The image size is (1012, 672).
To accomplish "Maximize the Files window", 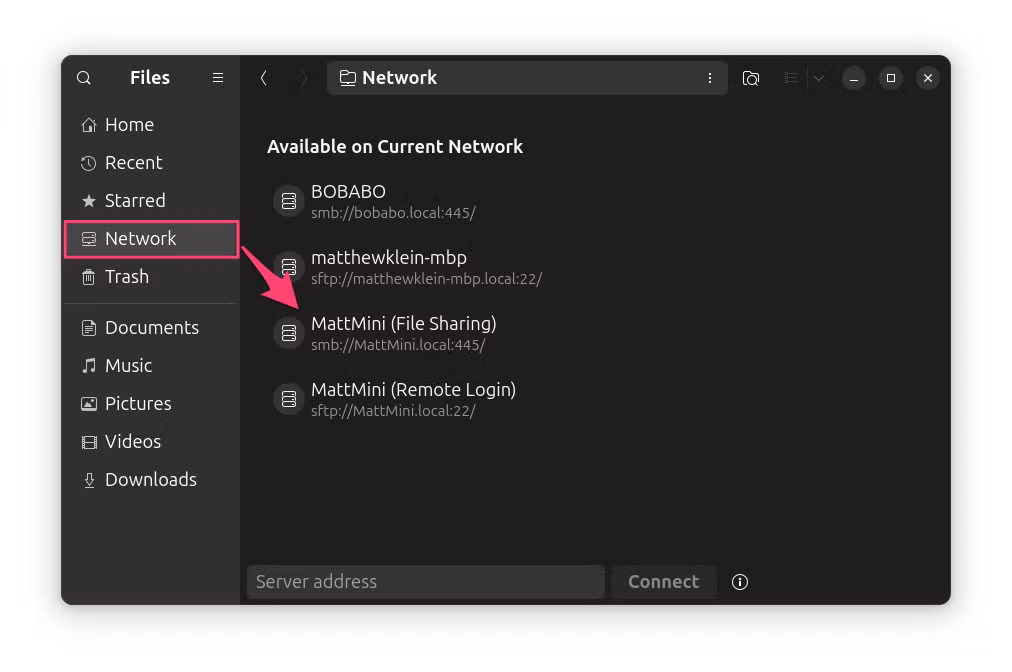I will pos(891,78).
